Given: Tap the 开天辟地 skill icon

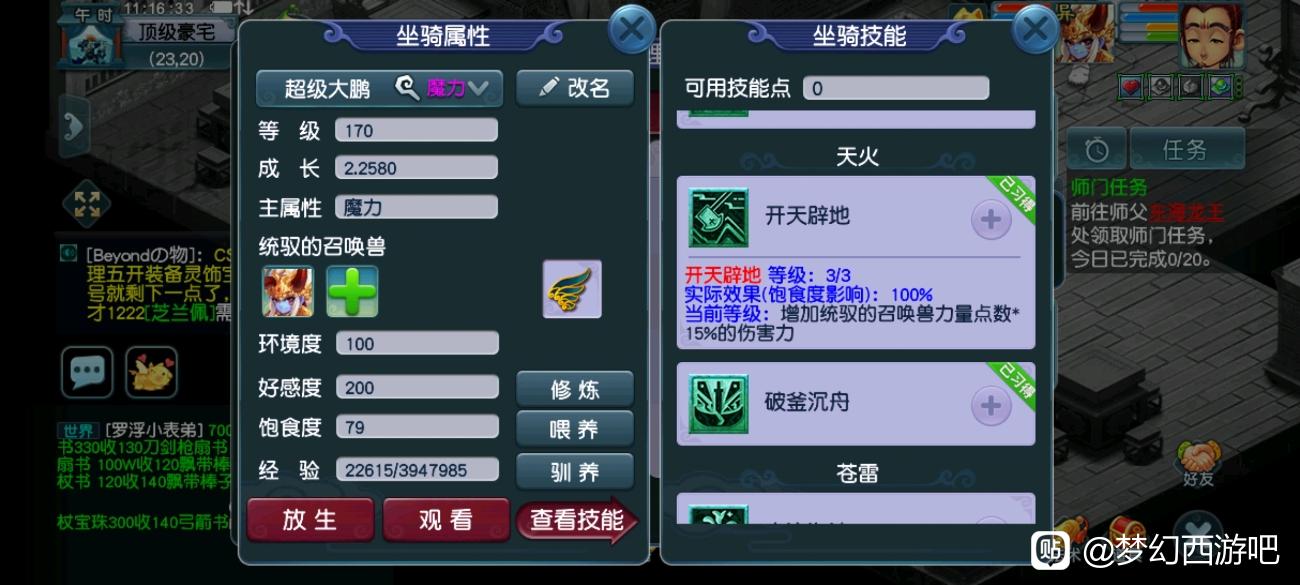Looking at the screenshot, I should [x=718, y=217].
